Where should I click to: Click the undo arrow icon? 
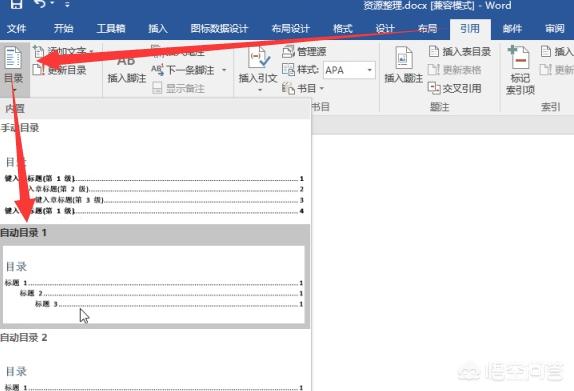click(40, 4)
